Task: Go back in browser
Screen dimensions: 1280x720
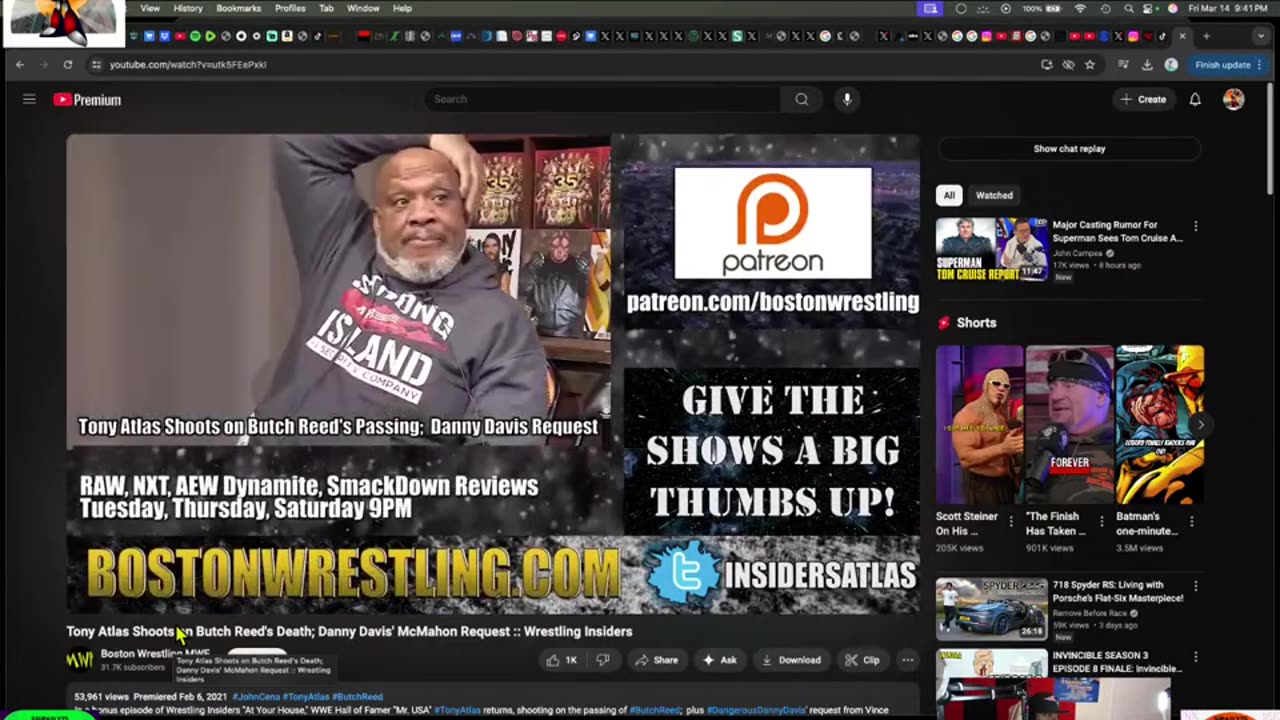Action: click(20, 64)
